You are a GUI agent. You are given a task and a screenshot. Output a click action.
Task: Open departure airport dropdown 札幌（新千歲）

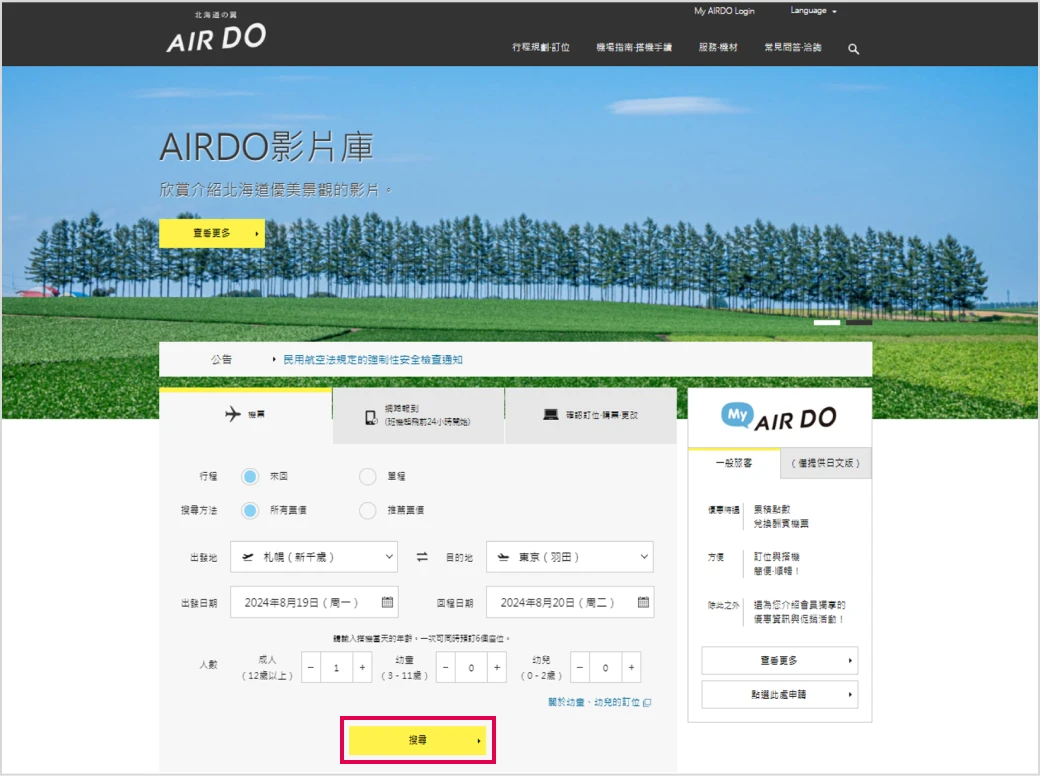(x=314, y=557)
